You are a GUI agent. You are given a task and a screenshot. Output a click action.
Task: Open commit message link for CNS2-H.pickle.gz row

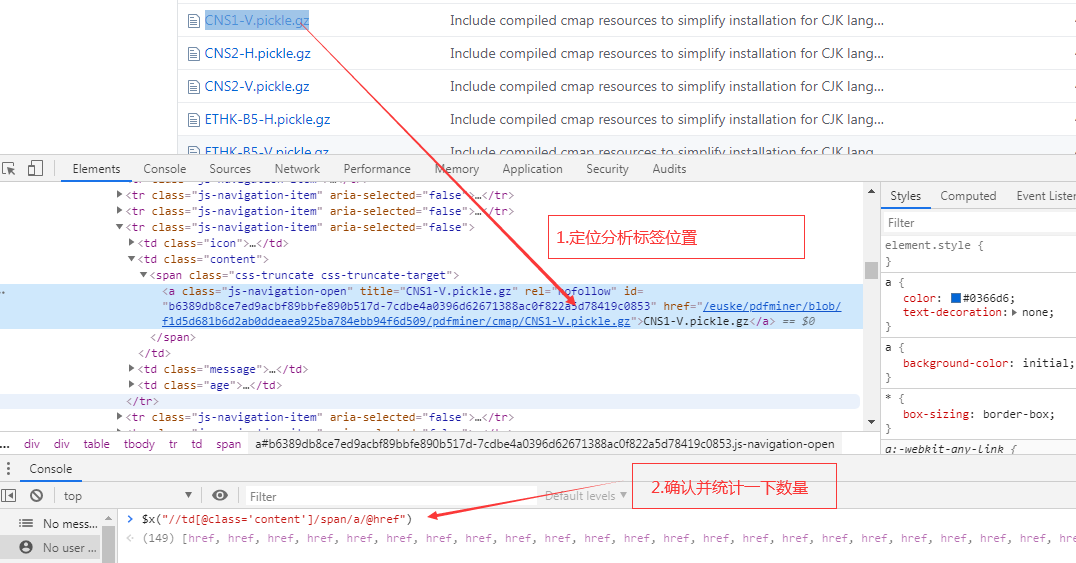coord(666,54)
